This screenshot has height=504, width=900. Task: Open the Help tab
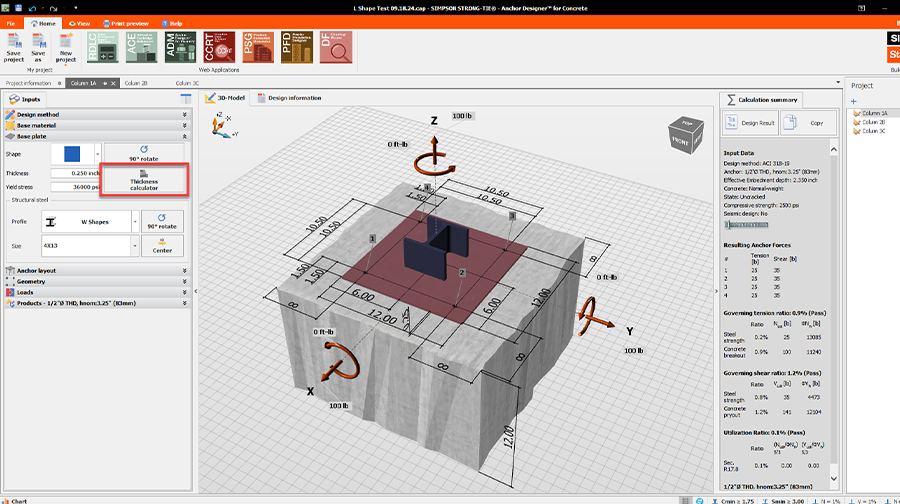172,24
